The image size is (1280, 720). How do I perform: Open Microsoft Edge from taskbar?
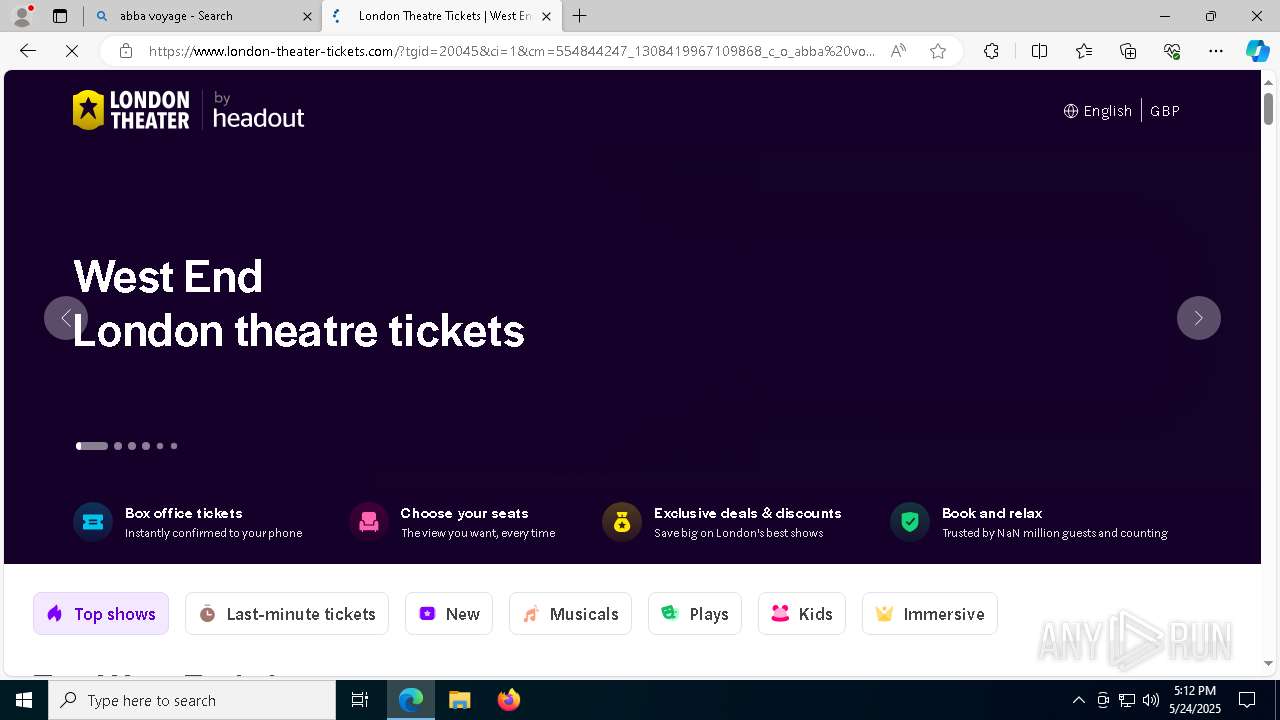(x=411, y=700)
